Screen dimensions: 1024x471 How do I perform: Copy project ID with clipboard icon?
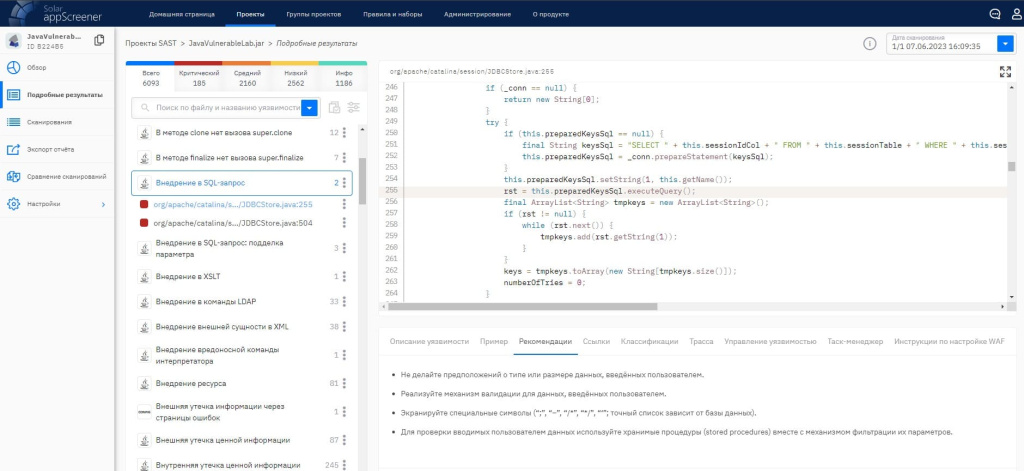(99, 41)
